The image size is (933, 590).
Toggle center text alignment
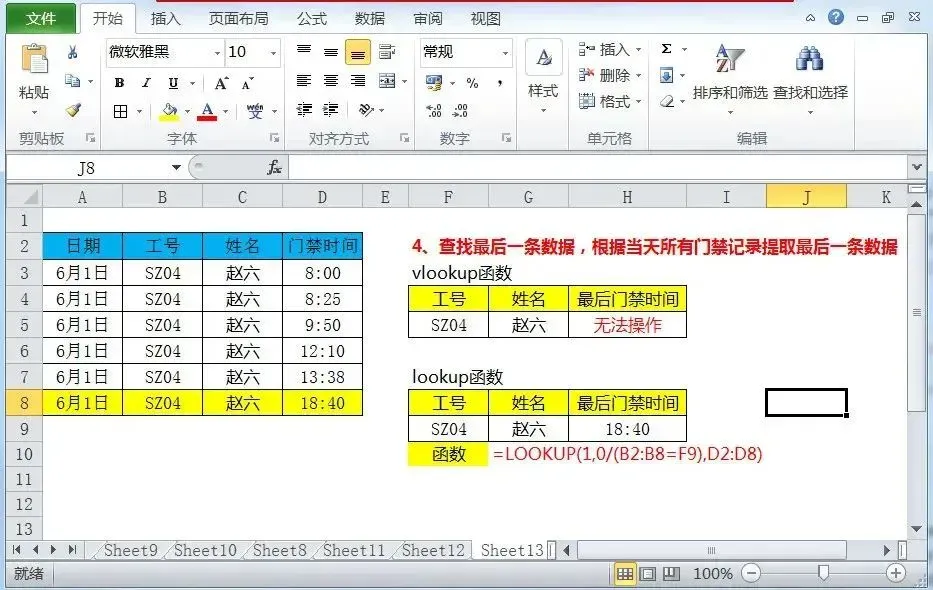click(x=331, y=81)
